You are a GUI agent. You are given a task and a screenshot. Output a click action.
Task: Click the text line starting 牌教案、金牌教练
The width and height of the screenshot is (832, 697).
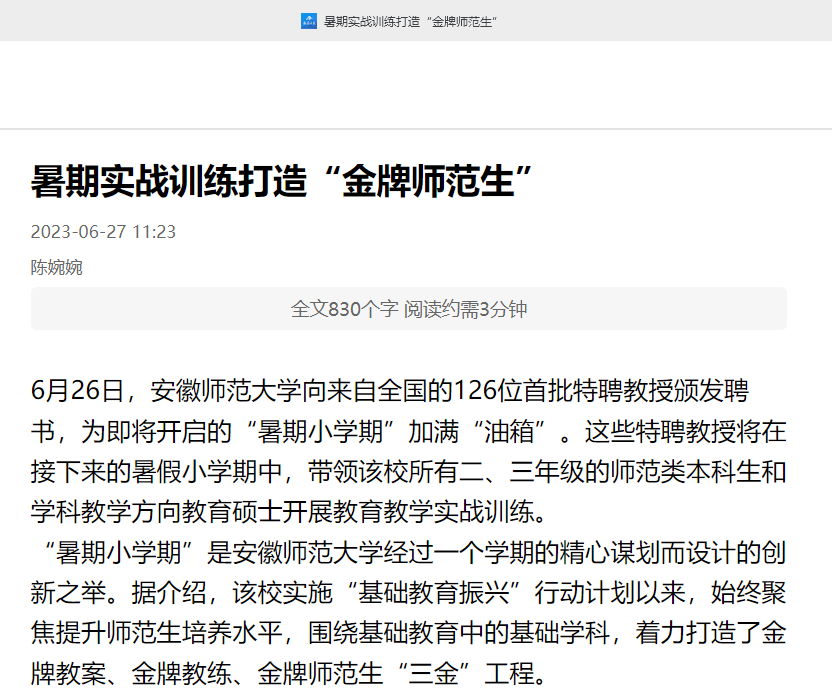(289, 673)
